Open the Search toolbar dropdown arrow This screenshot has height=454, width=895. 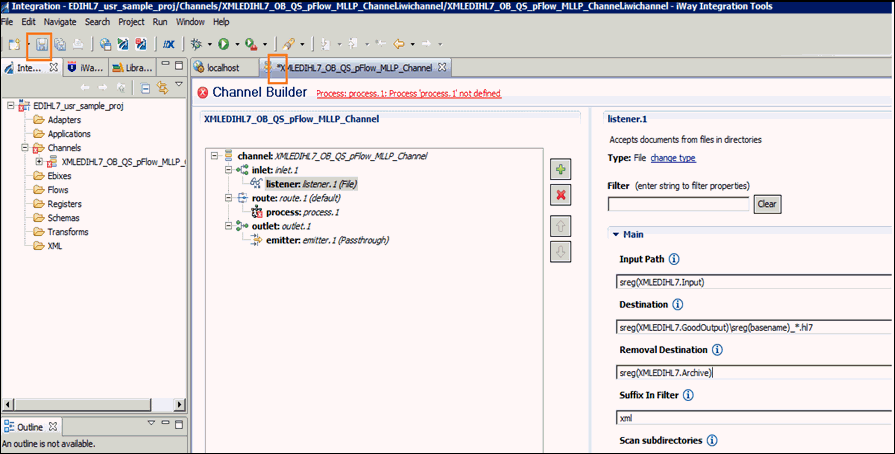[x=302, y=45]
